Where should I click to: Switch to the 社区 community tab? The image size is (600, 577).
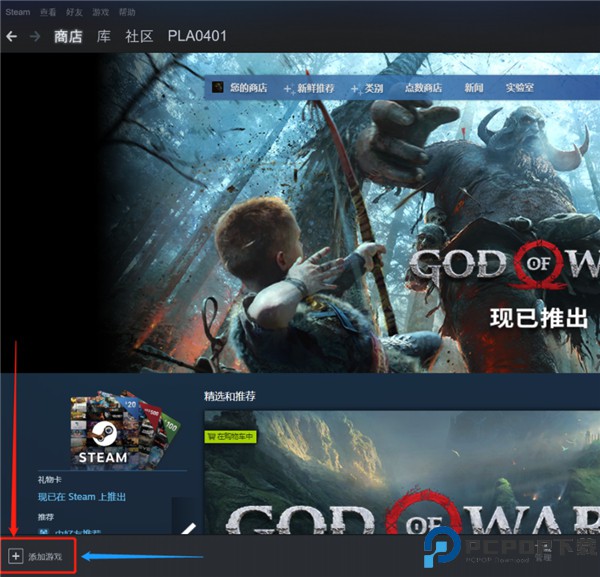click(139, 37)
